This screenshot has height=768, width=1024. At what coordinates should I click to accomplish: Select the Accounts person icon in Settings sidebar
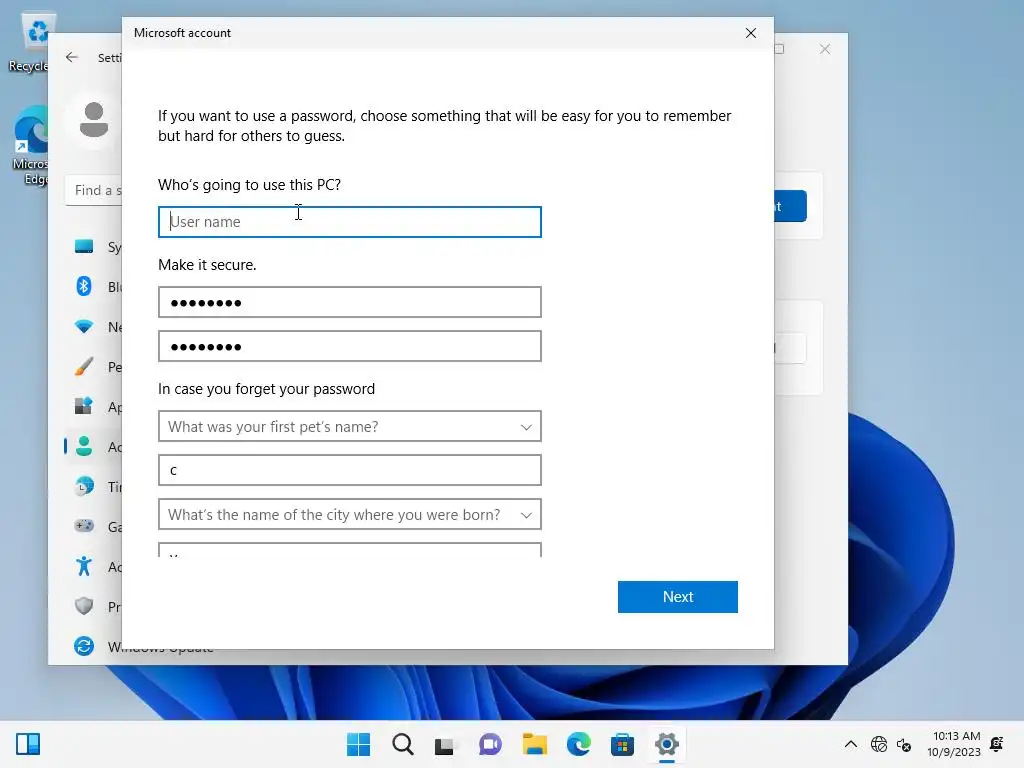click(84, 447)
